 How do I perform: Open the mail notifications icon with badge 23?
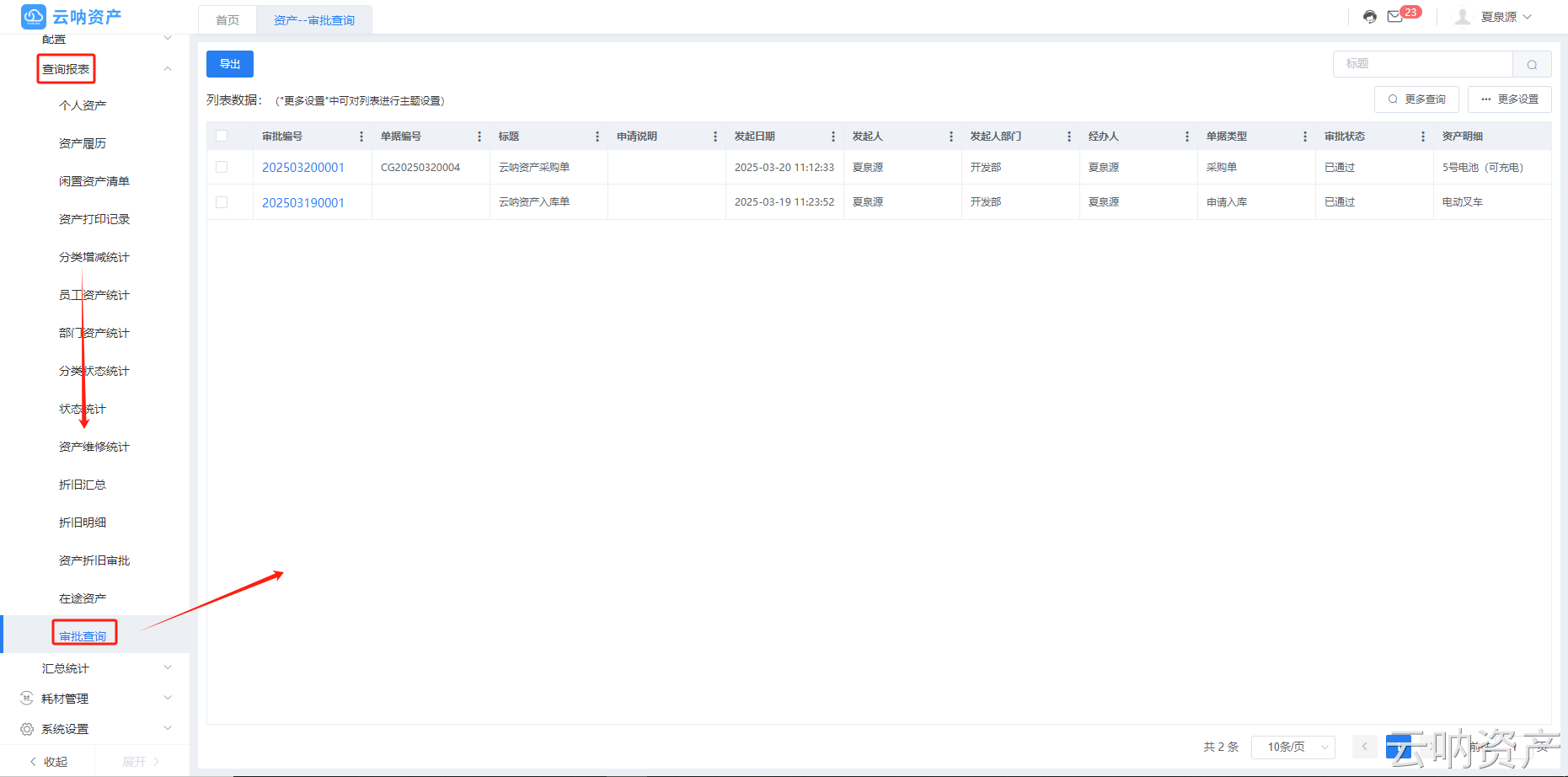1395,17
